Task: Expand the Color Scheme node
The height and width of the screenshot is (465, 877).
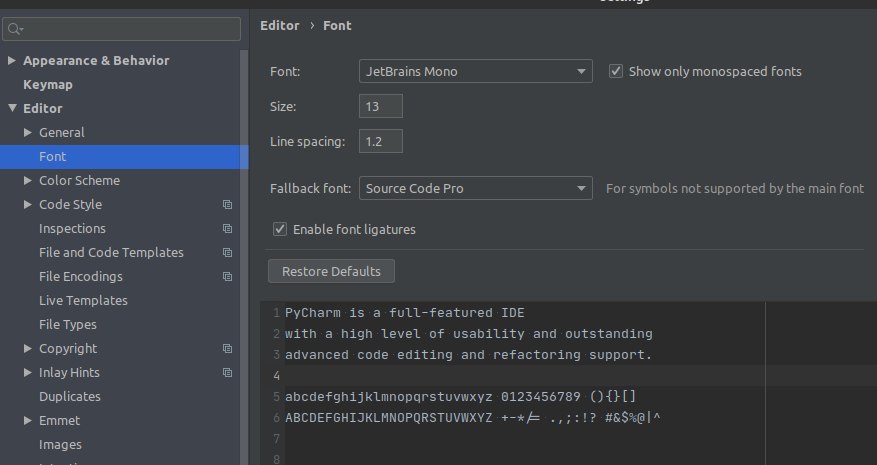Action: 28,181
